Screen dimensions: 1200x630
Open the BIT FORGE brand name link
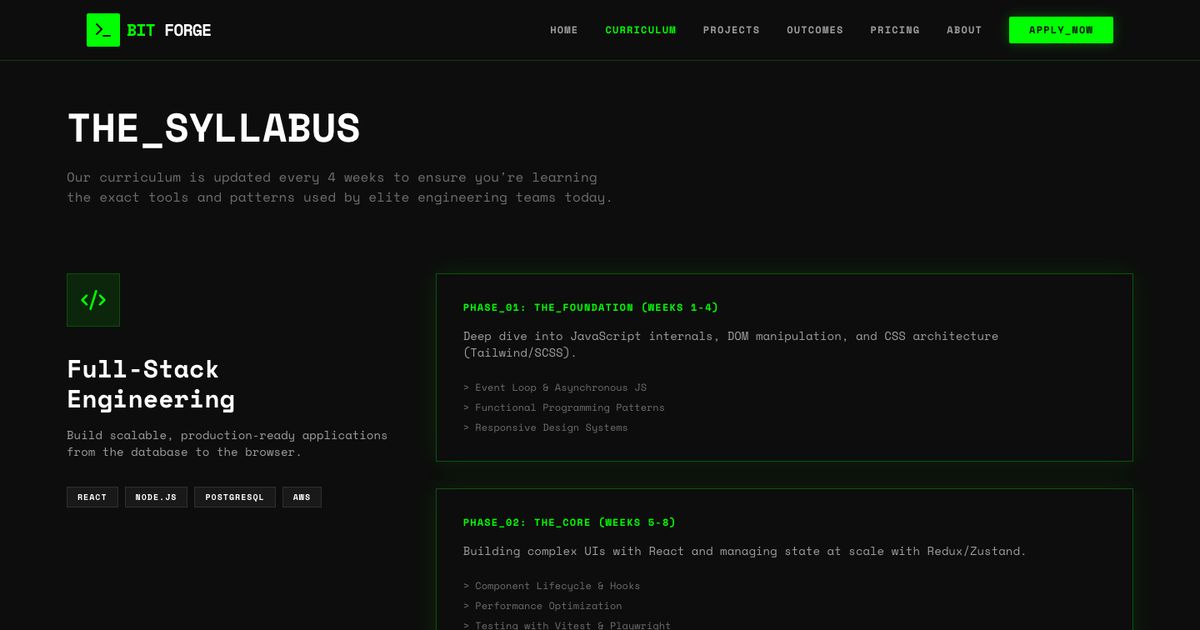click(169, 30)
